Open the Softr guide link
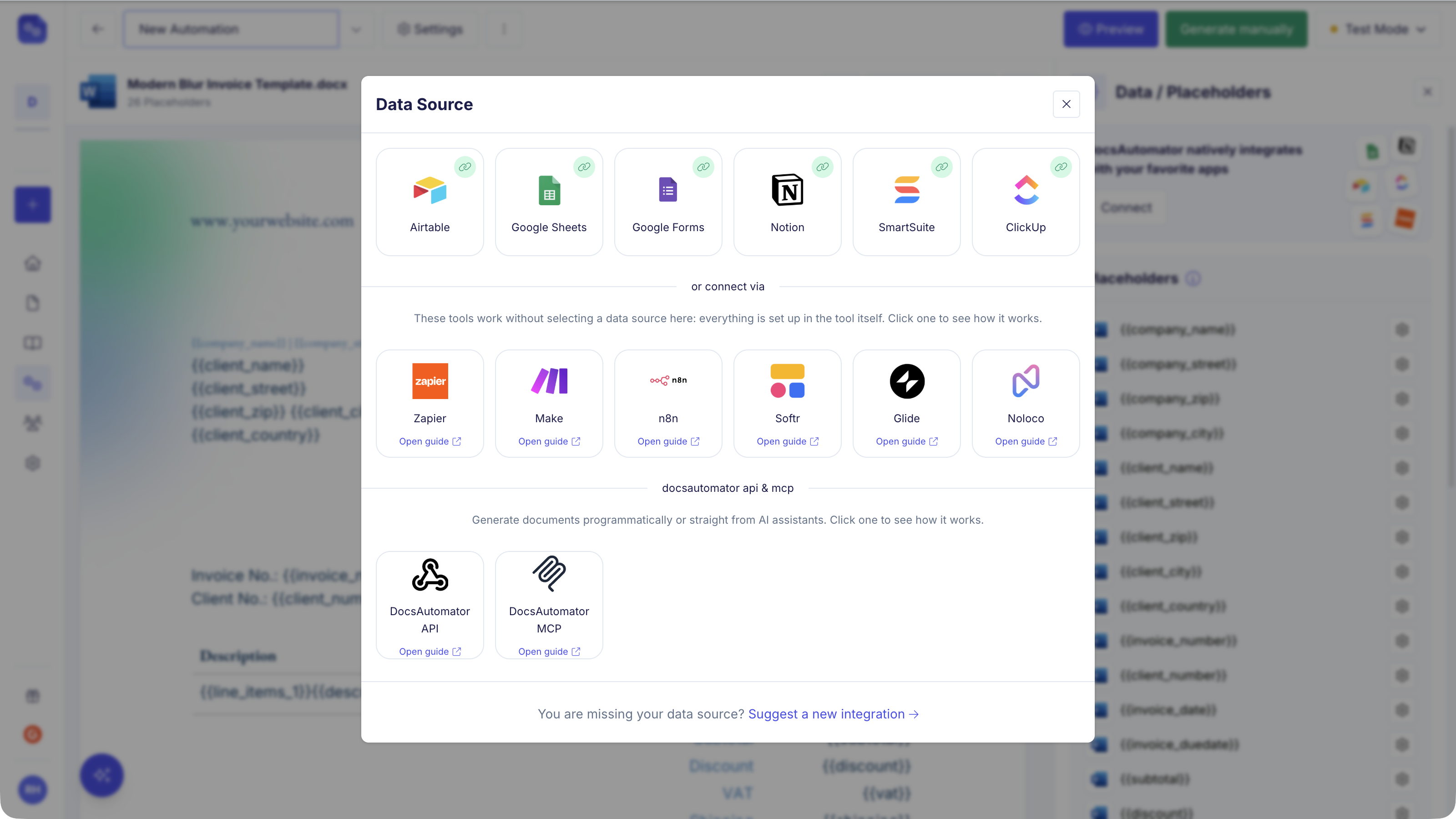Image resolution: width=1456 pixels, height=819 pixels. click(x=788, y=441)
